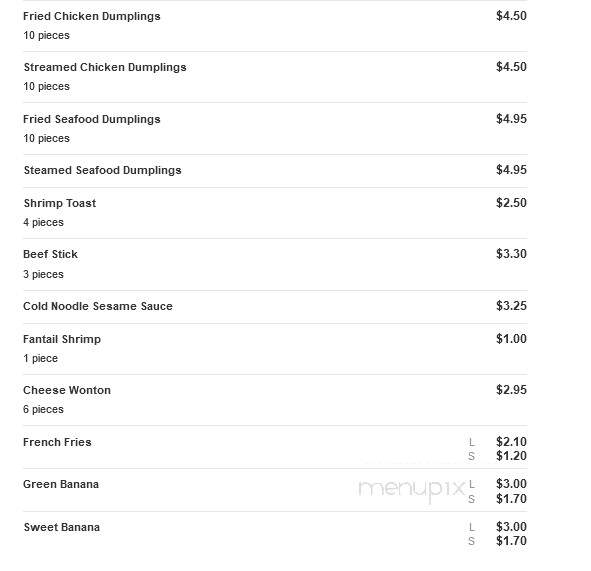Click the French Fries item name

pyautogui.click(x=57, y=442)
